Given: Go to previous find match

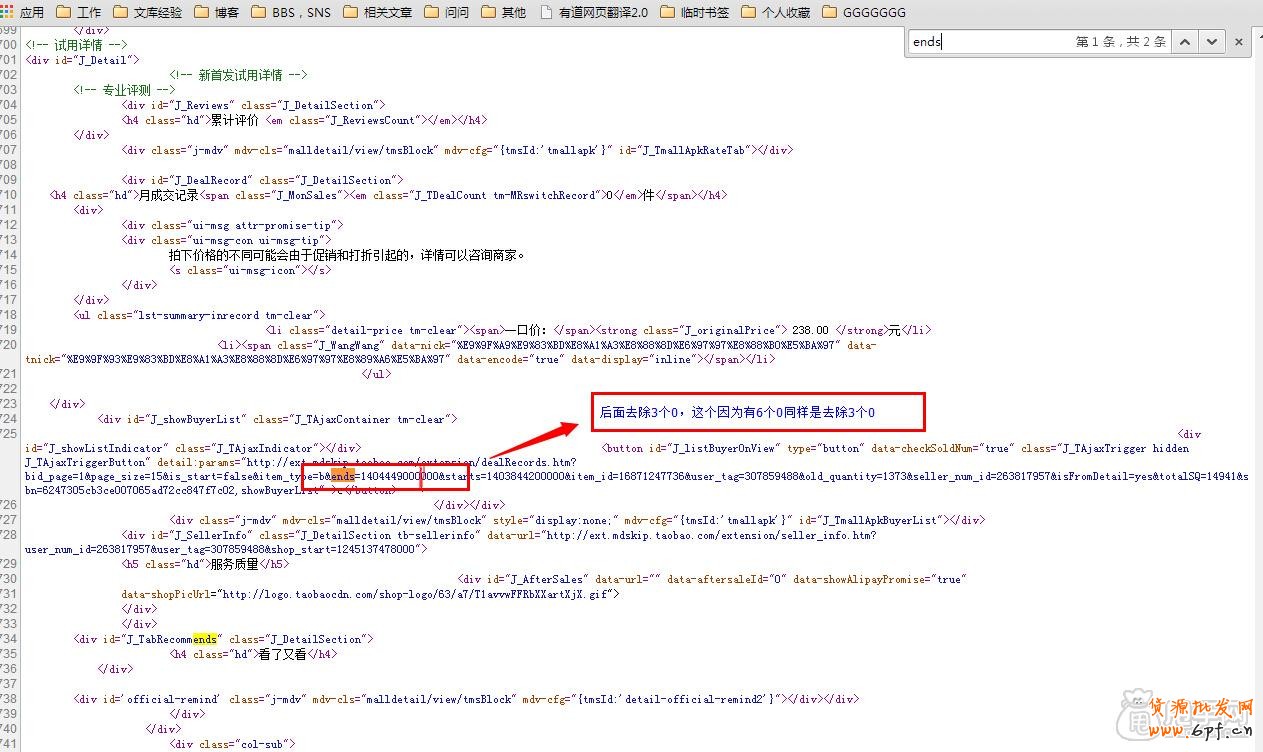Looking at the screenshot, I should pyautogui.click(x=1185, y=42).
